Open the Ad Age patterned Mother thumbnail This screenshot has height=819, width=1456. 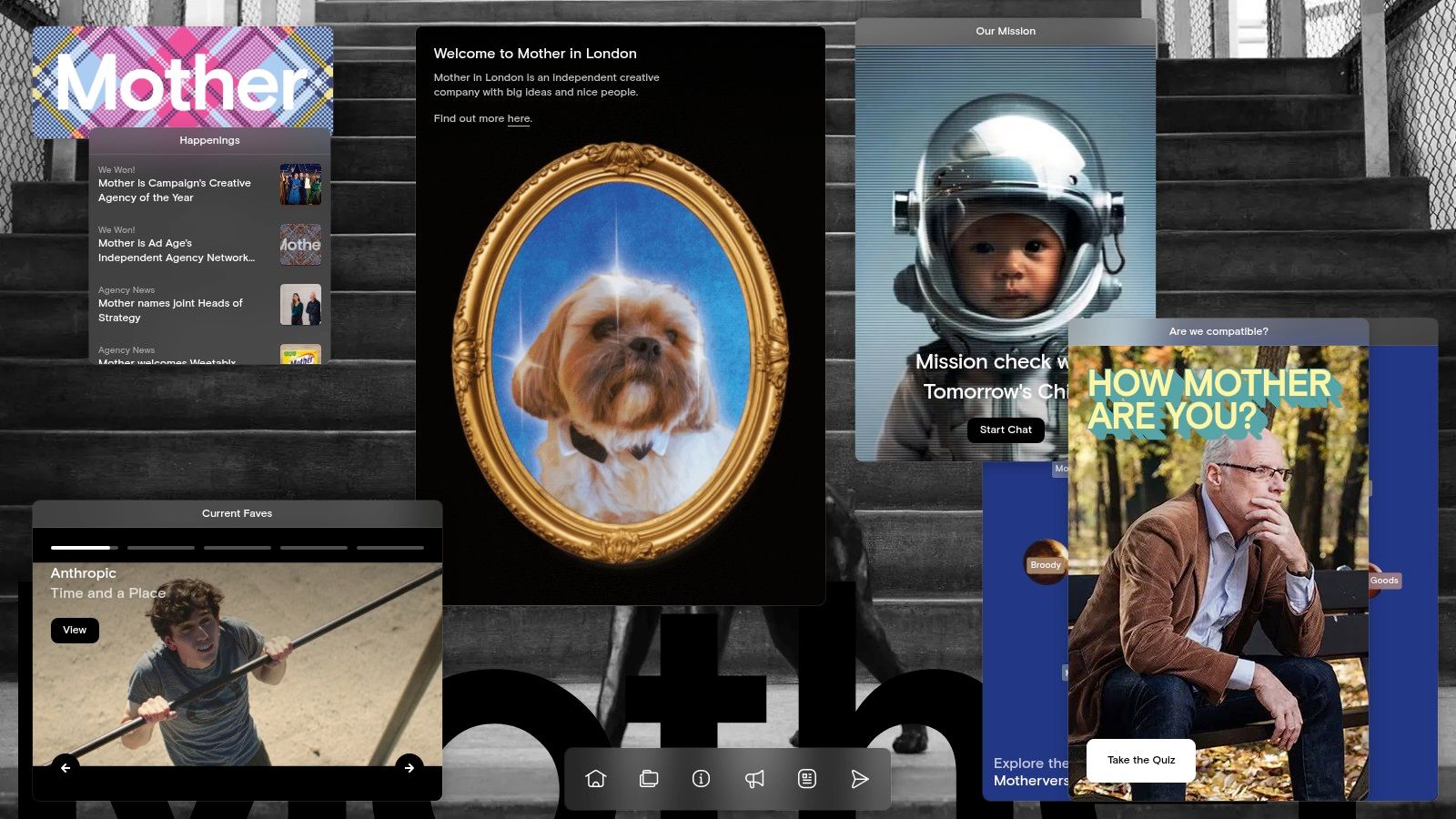point(300,244)
